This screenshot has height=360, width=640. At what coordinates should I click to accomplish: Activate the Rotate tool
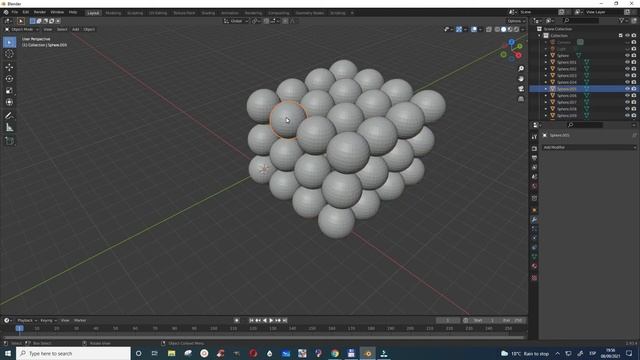pos(9,78)
